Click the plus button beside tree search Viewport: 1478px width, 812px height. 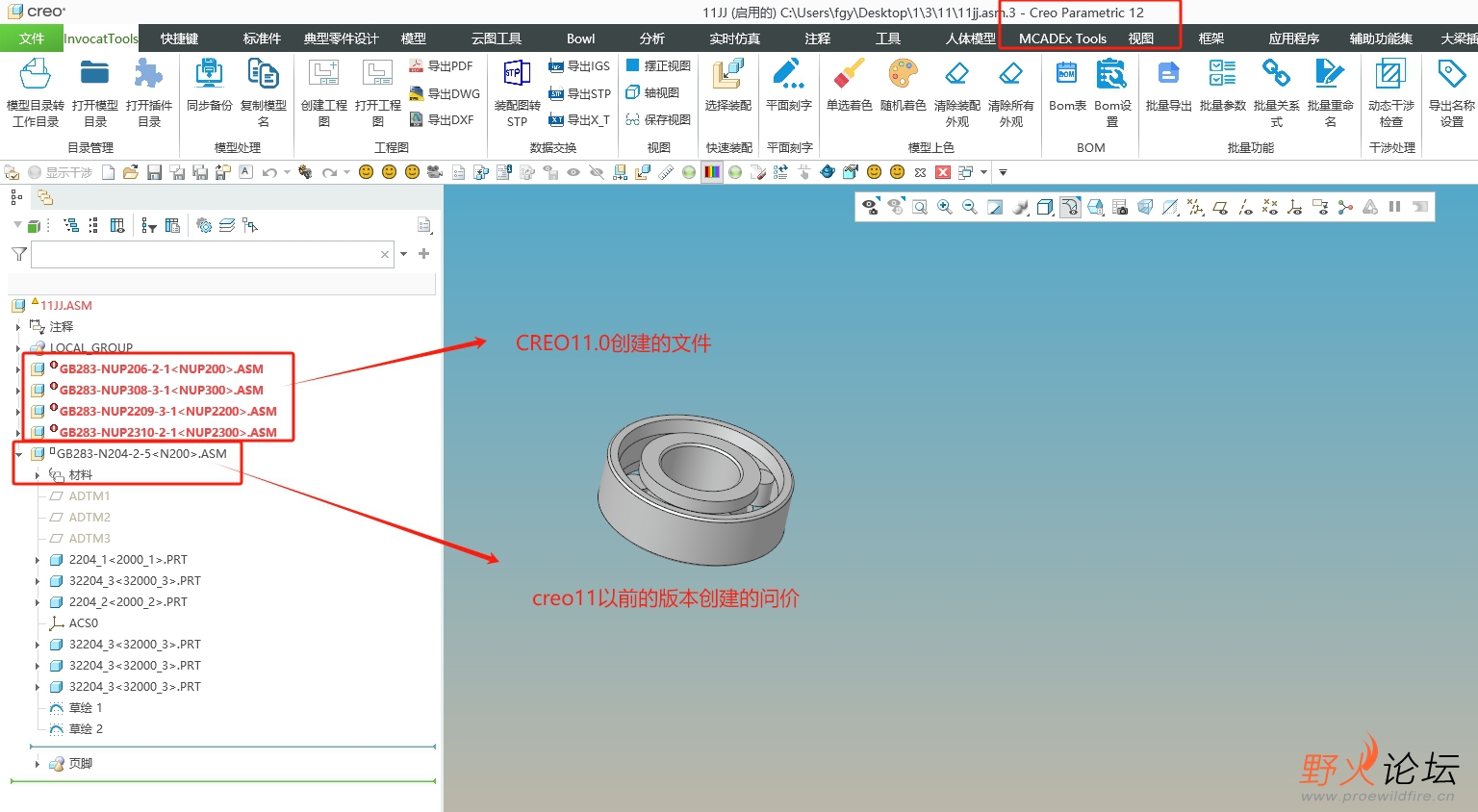point(423,254)
